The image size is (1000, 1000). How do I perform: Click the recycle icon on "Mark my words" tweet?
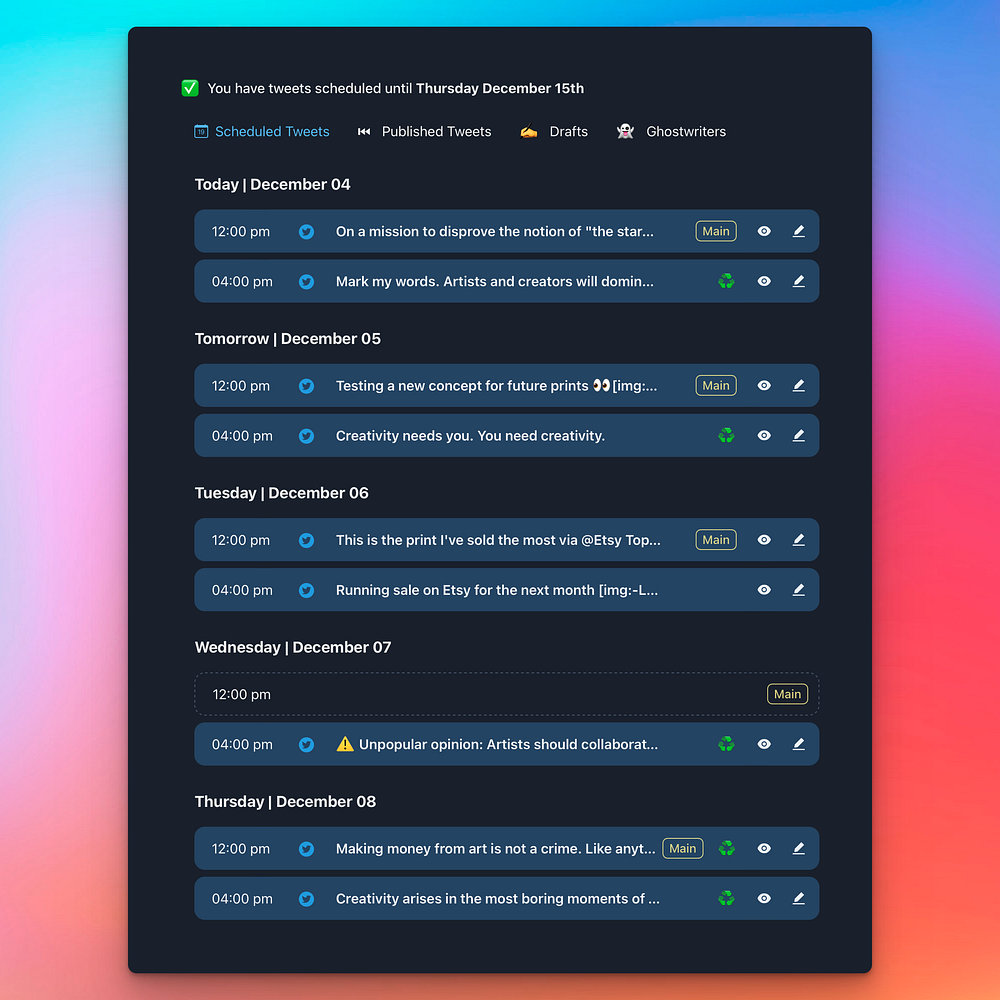726,281
